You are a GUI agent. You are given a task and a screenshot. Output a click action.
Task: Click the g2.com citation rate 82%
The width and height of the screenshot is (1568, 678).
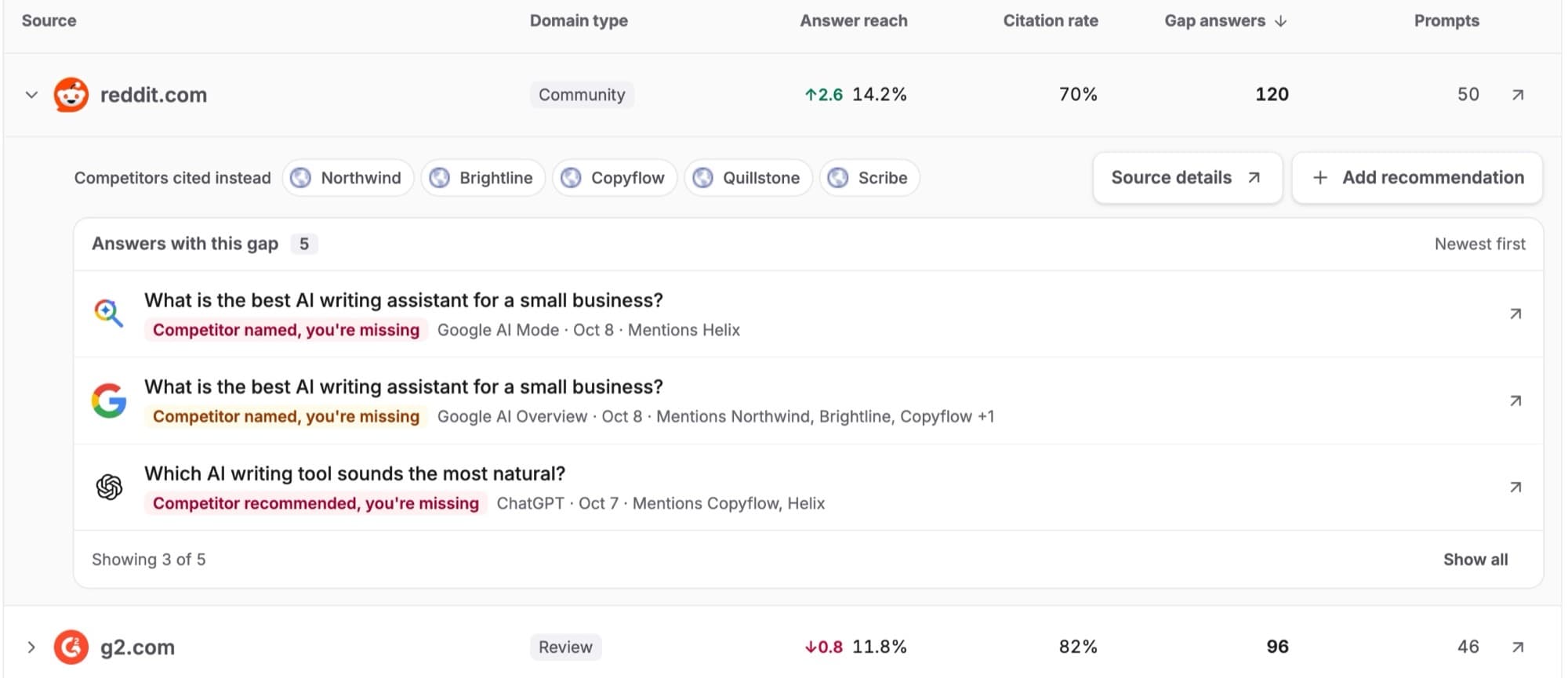(x=1078, y=647)
